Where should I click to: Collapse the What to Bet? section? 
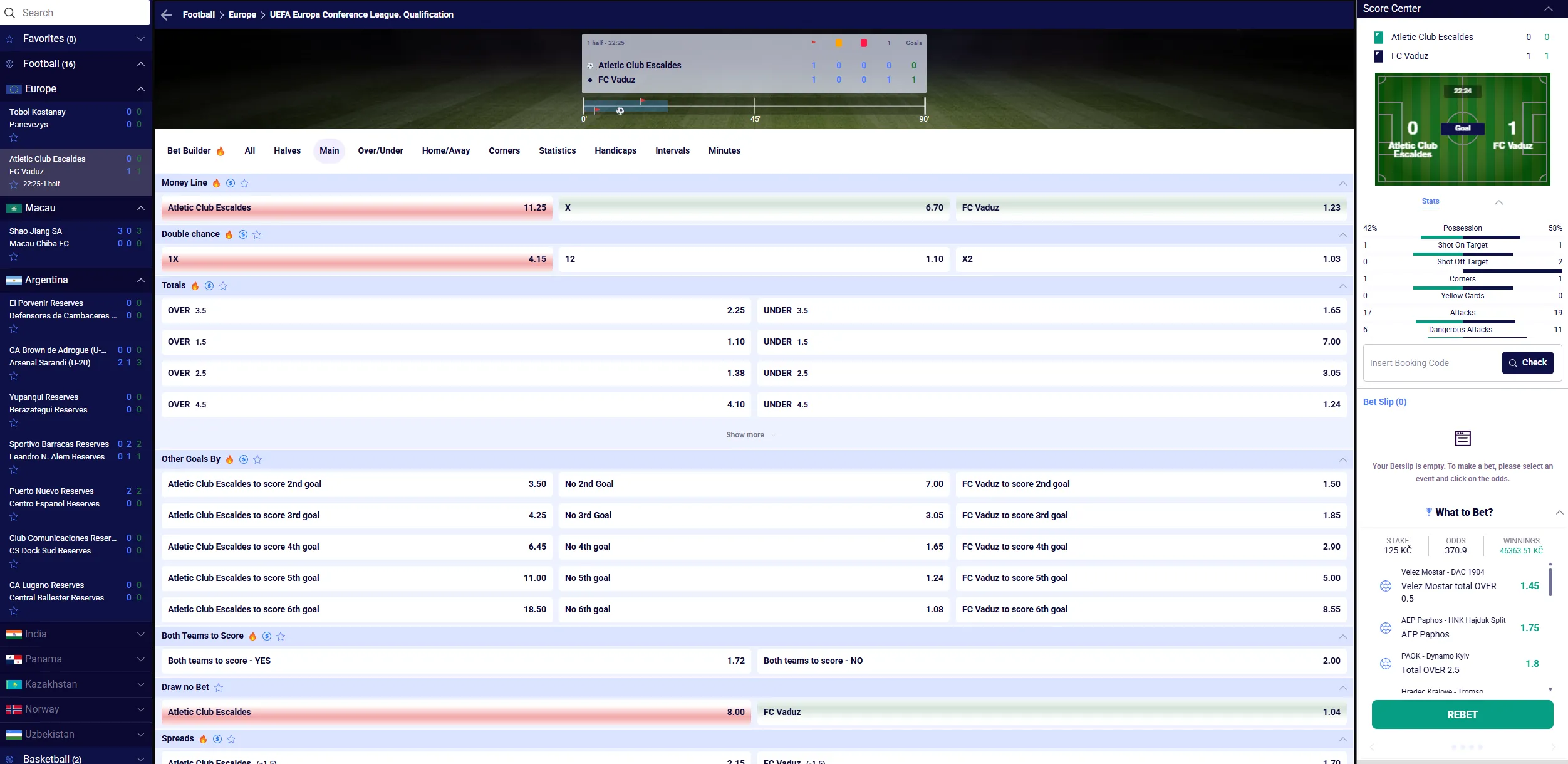[1559, 513]
